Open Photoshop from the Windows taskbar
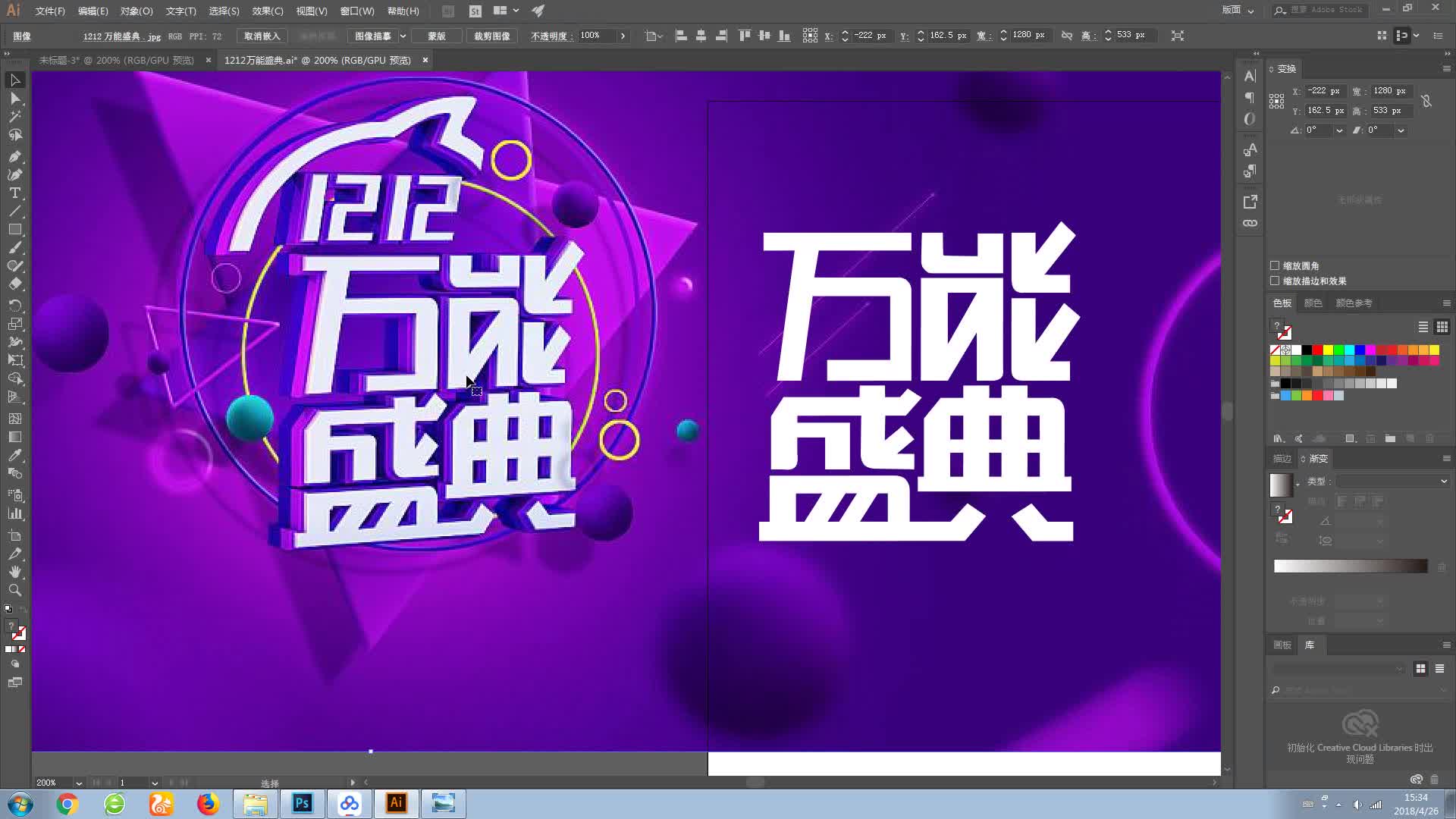1456x819 pixels. [302, 803]
